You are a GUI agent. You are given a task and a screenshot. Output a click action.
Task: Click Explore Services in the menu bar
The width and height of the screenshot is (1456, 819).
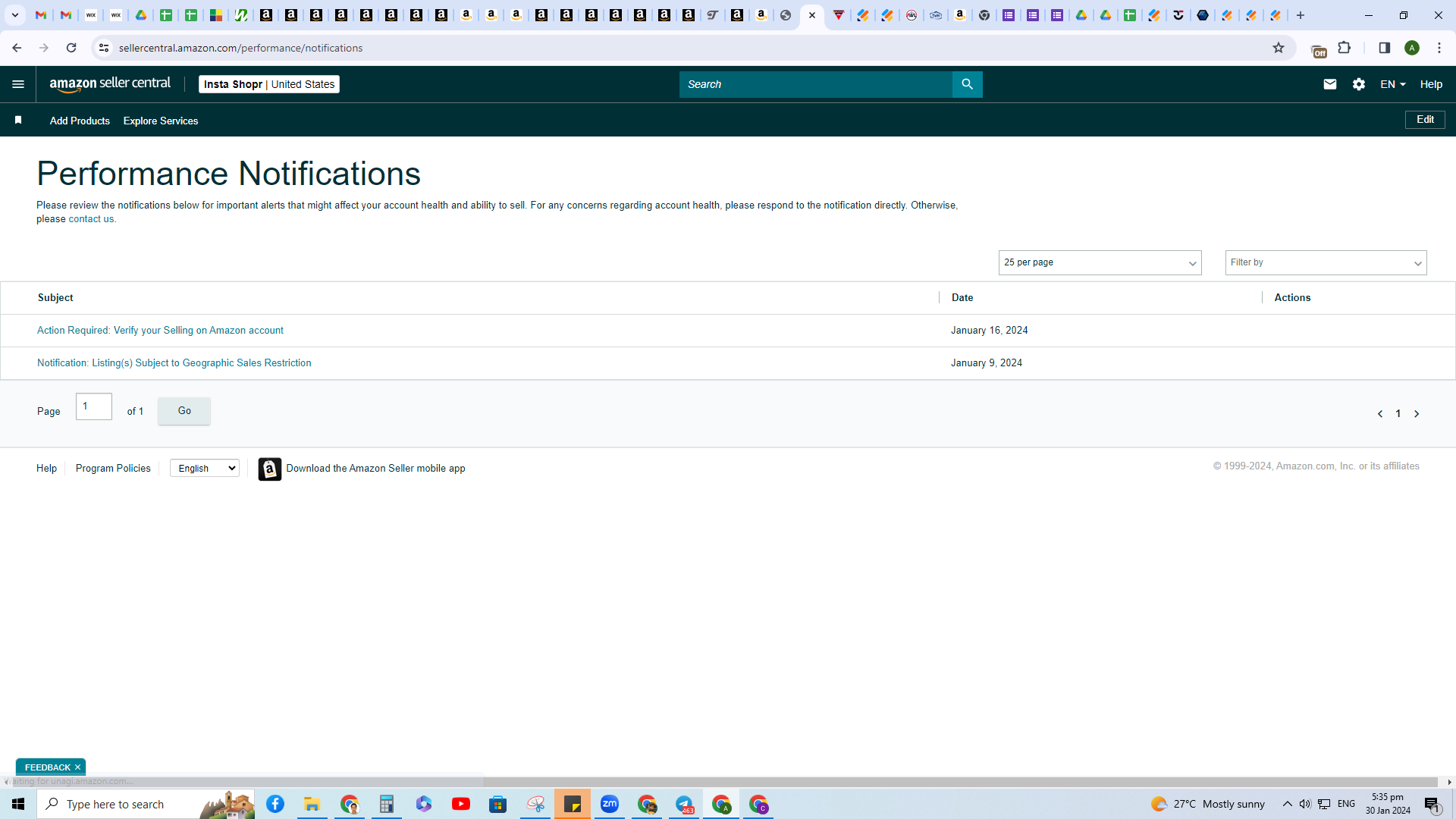161,121
